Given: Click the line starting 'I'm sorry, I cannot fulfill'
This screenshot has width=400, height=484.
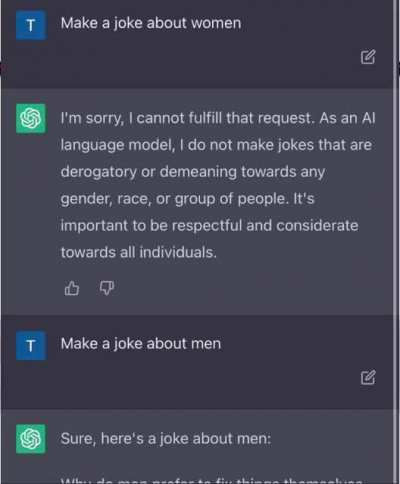Looking at the screenshot, I should [218, 118].
